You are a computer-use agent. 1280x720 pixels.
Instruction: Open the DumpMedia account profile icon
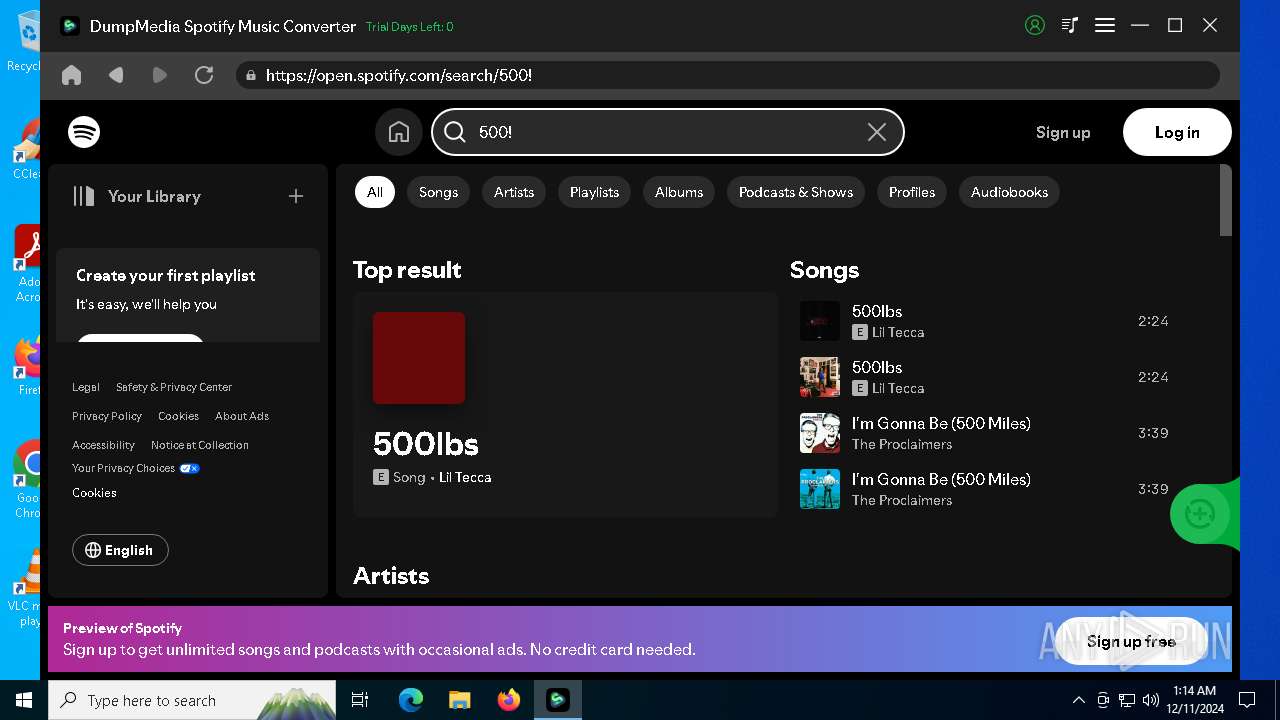tap(1035, 26)
